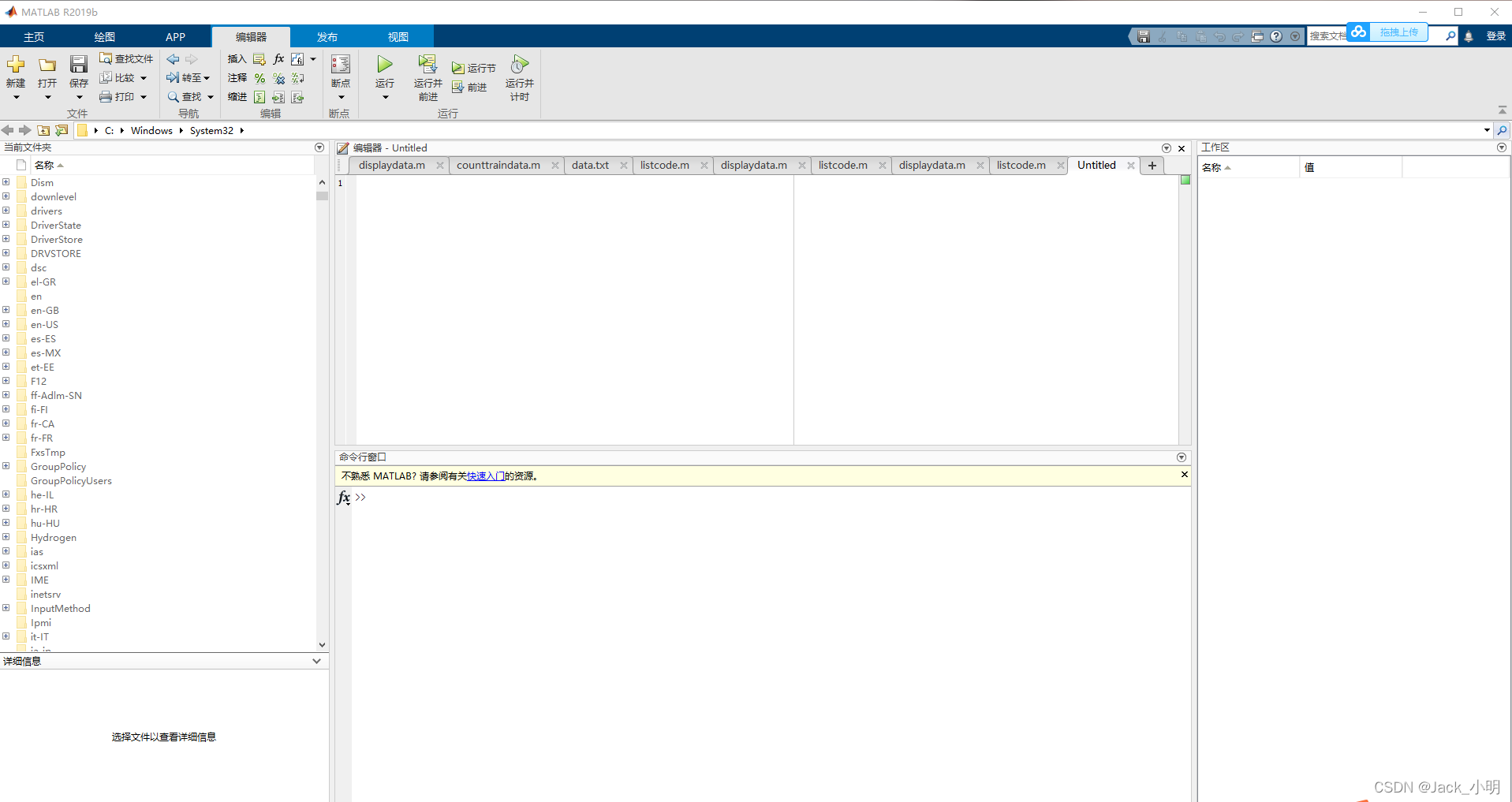Click the Open (打开) folder icon
Image resolution: width=1512 pixels, height=802 pixels.
point(47,65)
